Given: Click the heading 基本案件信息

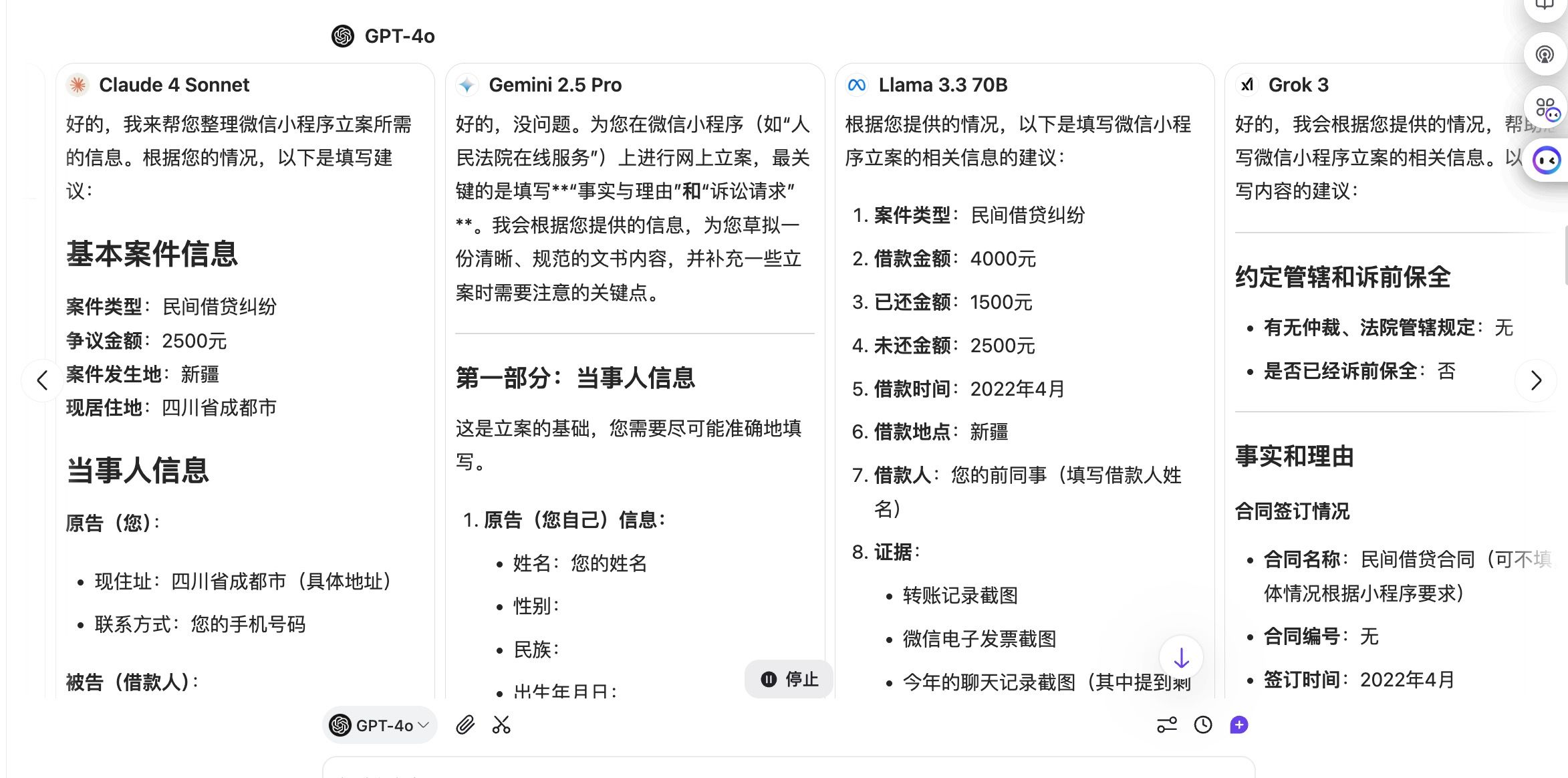Looking at the screenshot, I should pos(152,254).
